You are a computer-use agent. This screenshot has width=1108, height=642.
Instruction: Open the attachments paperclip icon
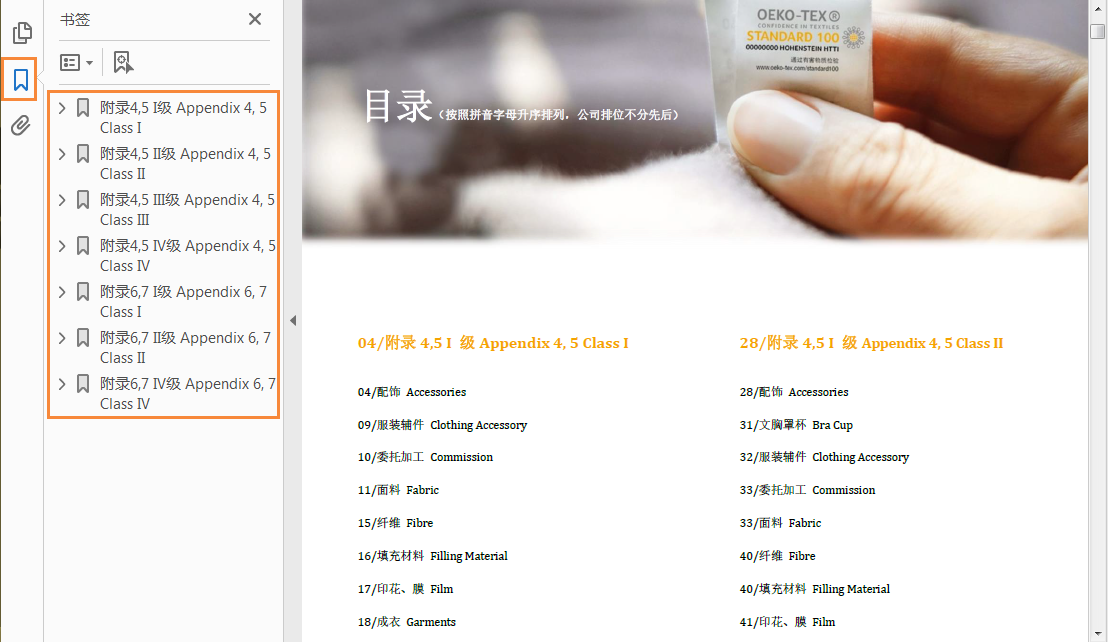click(21, 126)
